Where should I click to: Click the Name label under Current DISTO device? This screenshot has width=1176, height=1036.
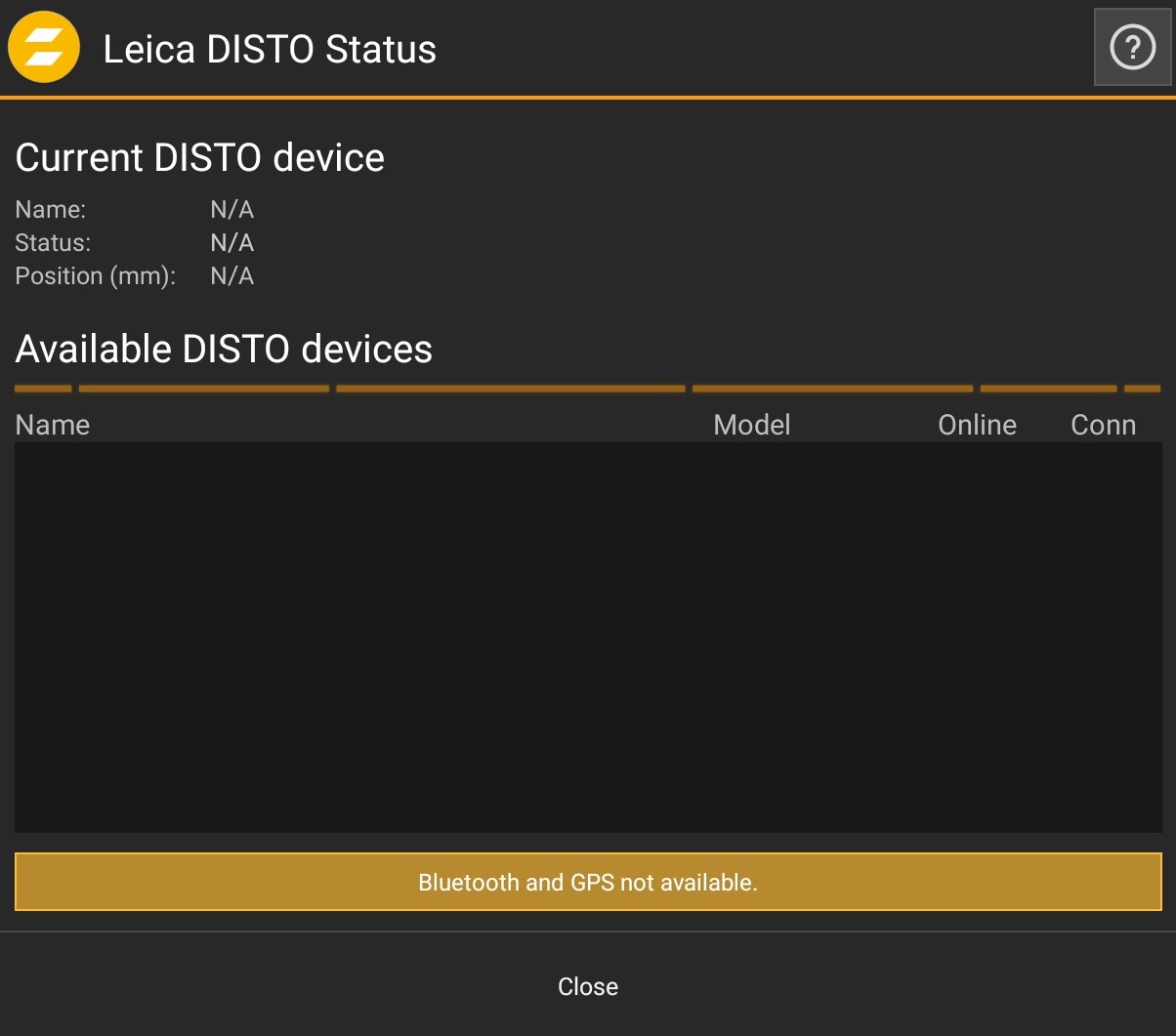click(x=51, y=210)
